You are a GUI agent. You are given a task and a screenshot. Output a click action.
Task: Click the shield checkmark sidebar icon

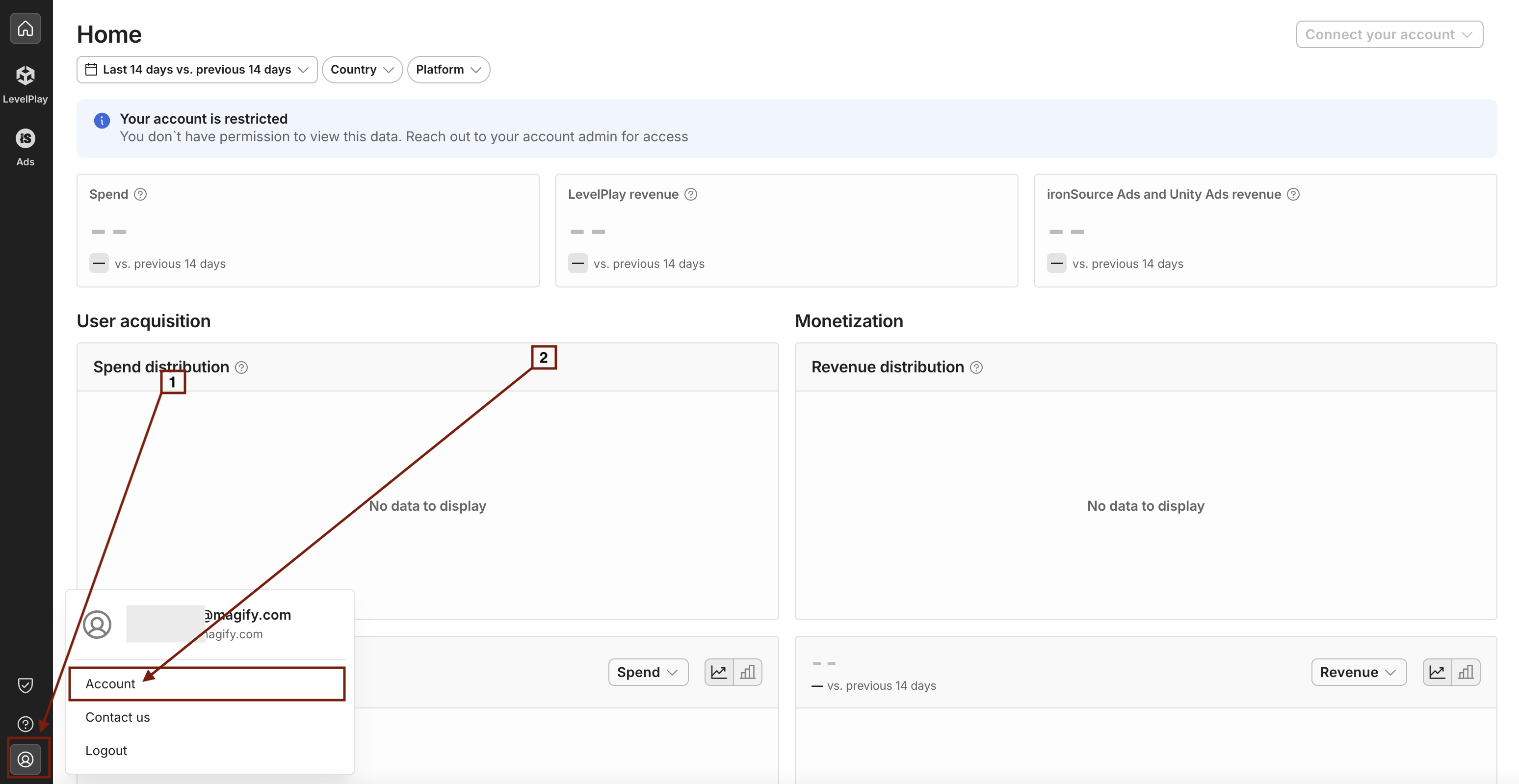pos(26,685)
